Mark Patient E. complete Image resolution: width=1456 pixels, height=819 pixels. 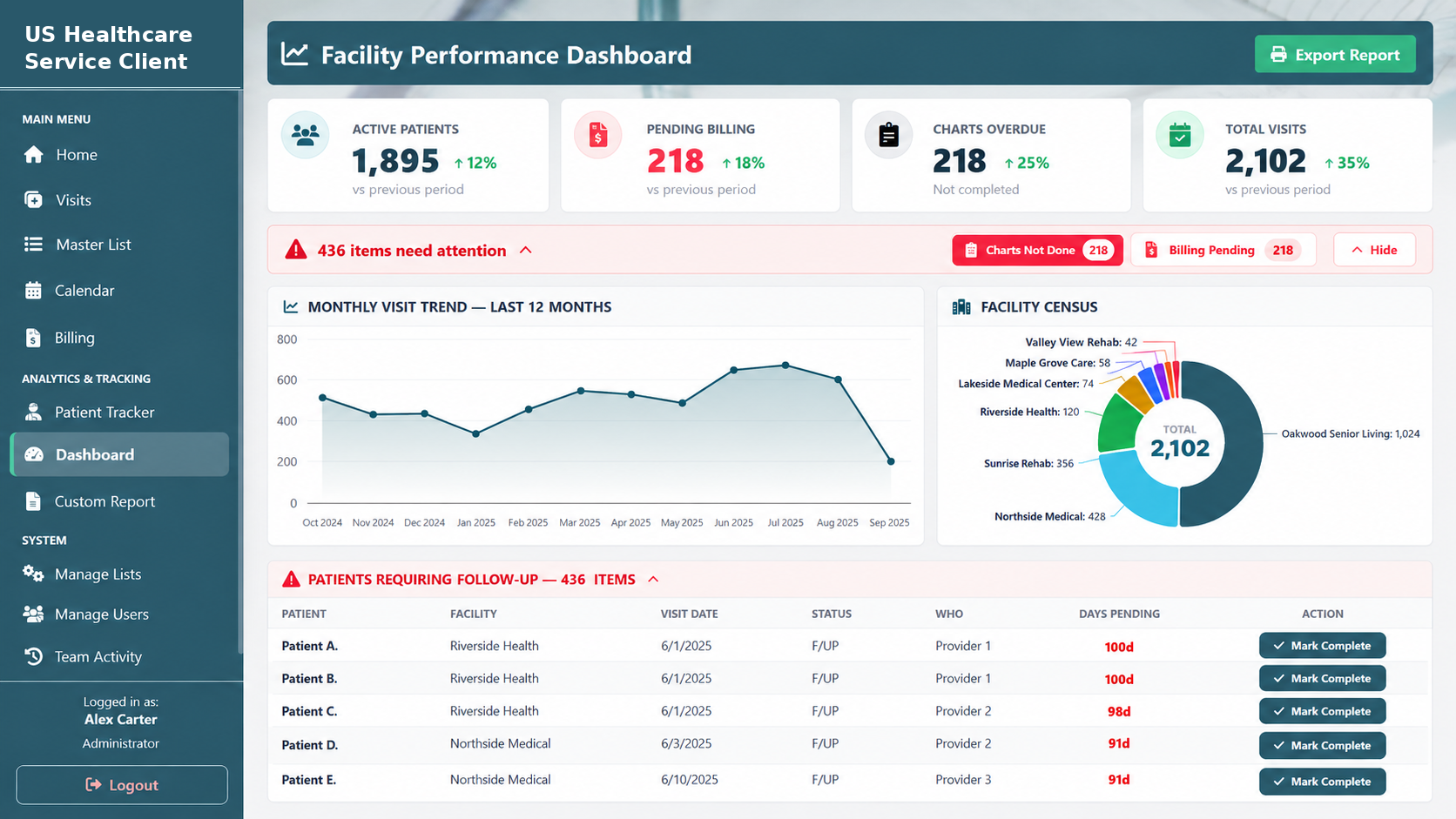[1322, 782]
